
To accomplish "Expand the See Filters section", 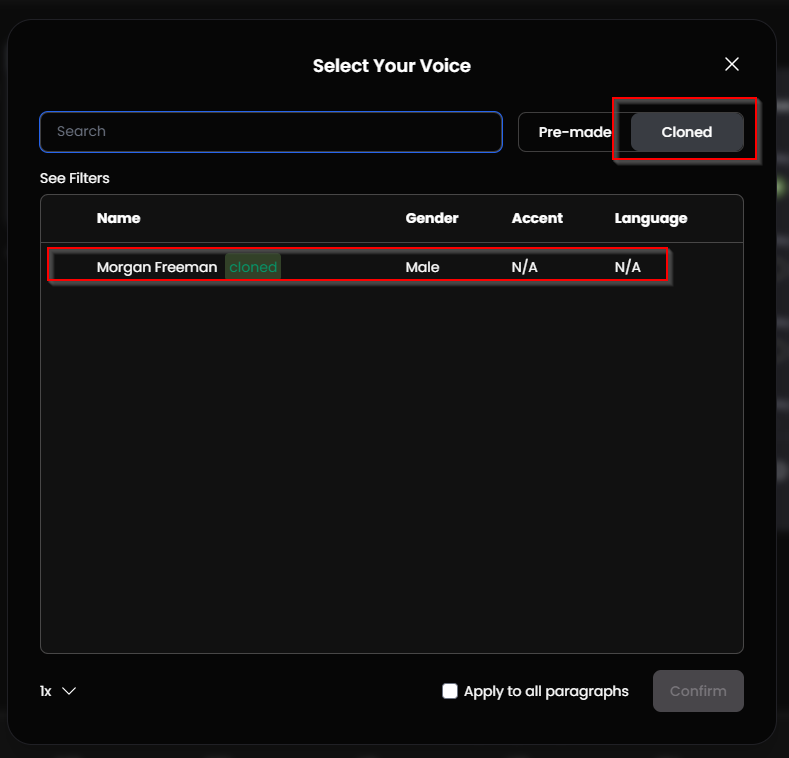I will coord(75,178).
